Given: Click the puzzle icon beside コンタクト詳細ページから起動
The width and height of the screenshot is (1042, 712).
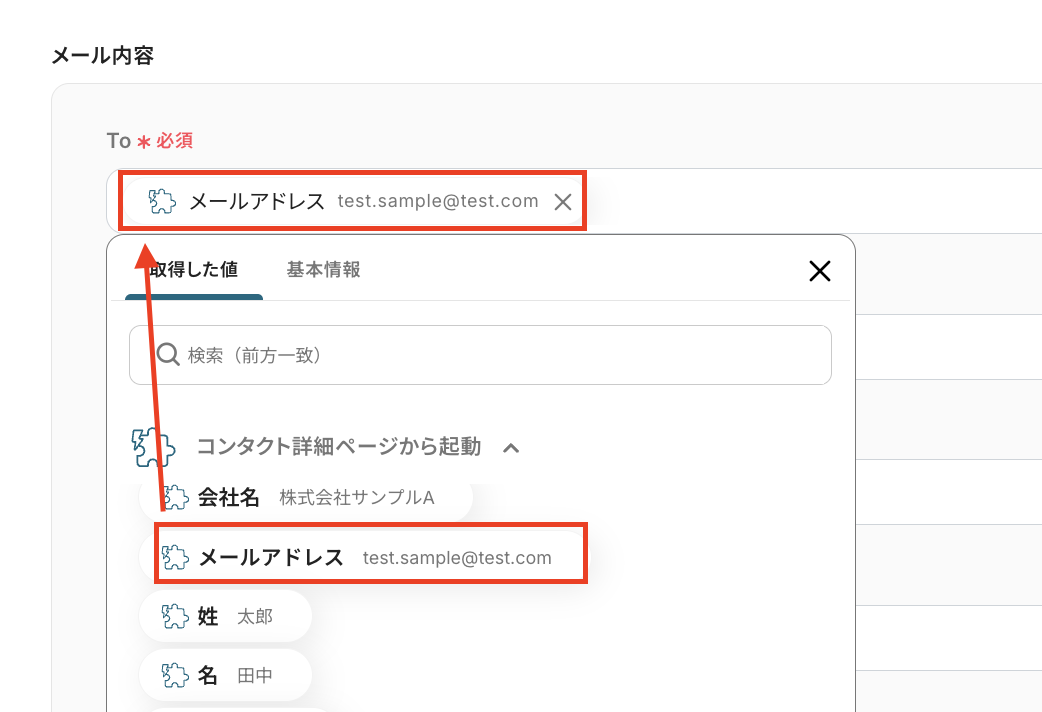Looking at the screenshot, I should pyautogui.click(x=154, y=447).
